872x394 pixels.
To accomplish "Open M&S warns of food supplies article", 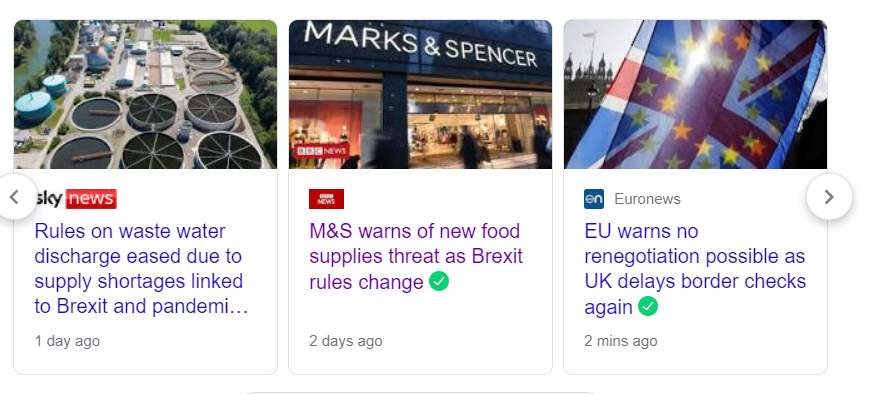I will 416,257.
